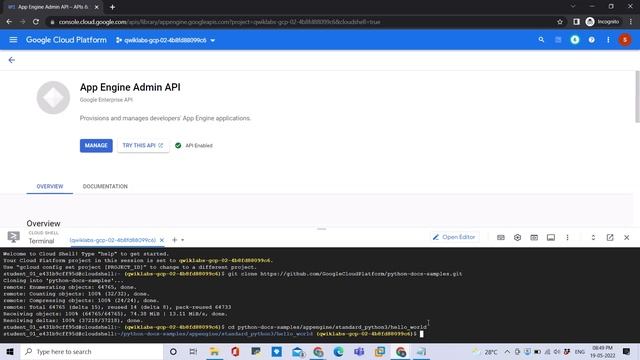Open the browser side panel icon
The width and height of the screenshot is (640, 360).
[576, 22]
